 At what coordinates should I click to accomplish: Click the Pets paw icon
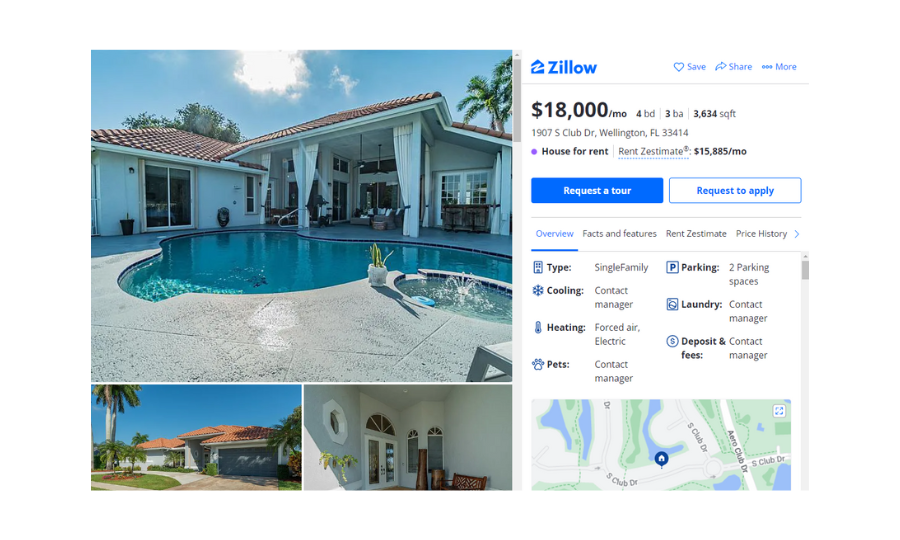click(538, 364)
